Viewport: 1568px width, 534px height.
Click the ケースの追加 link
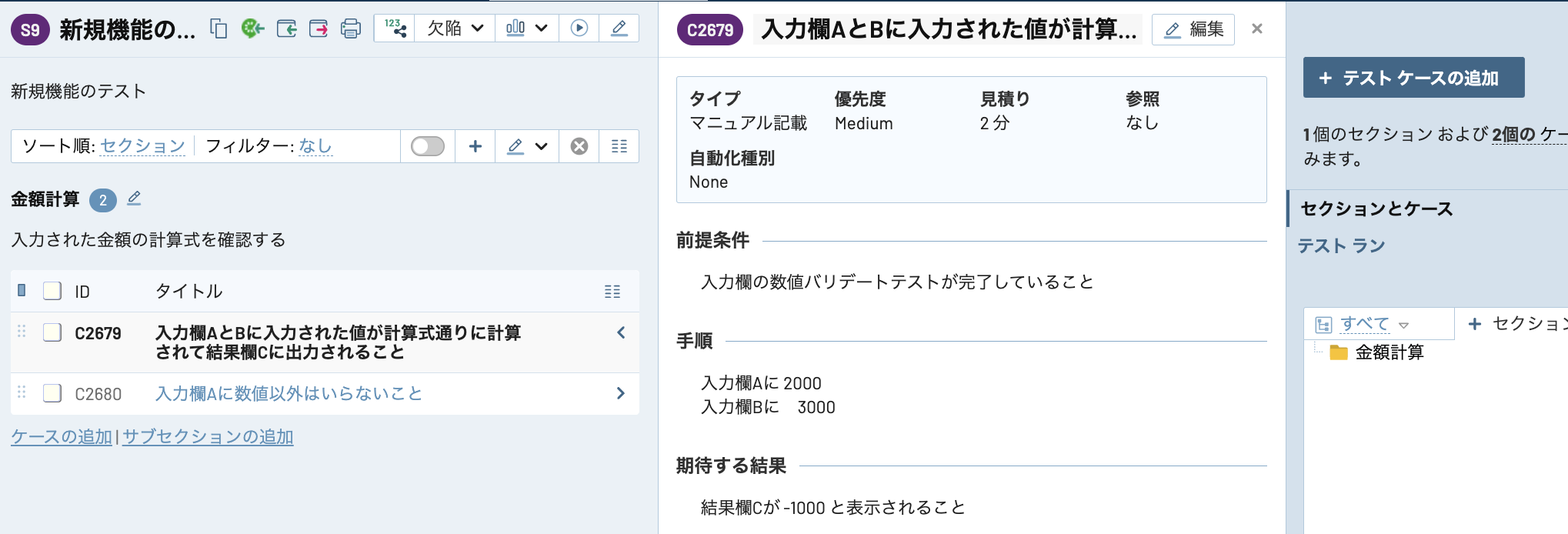click(62, 437)
